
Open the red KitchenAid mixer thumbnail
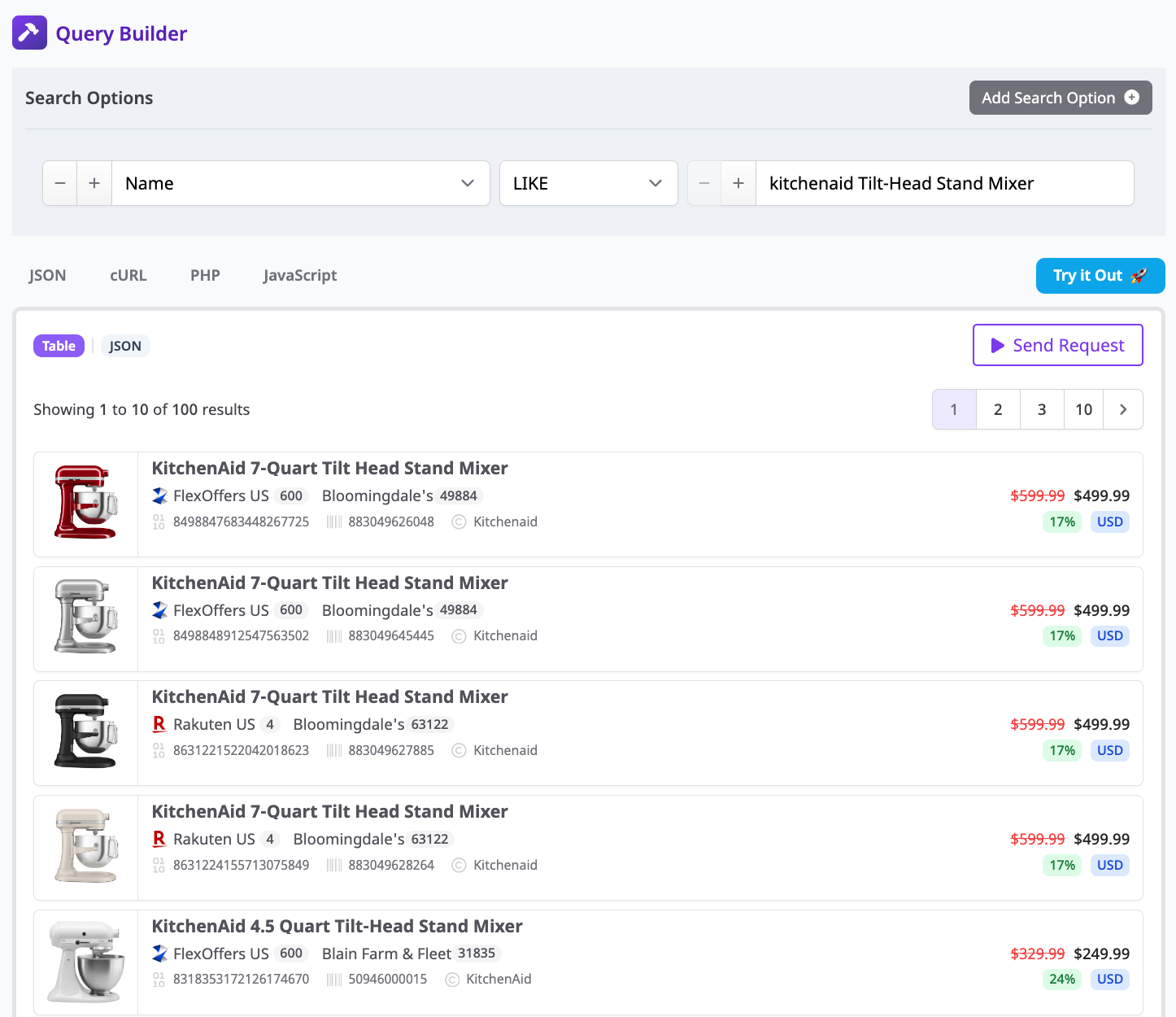coord(85,502)
